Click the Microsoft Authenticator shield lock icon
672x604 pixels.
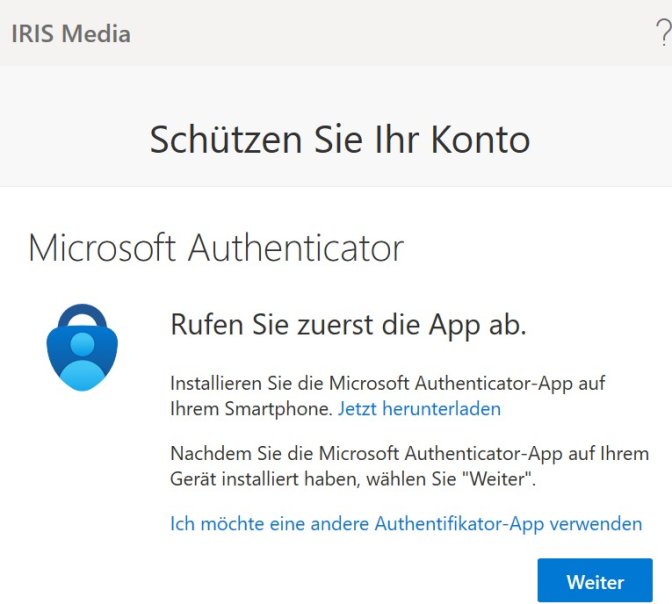[x=82, y=348]
